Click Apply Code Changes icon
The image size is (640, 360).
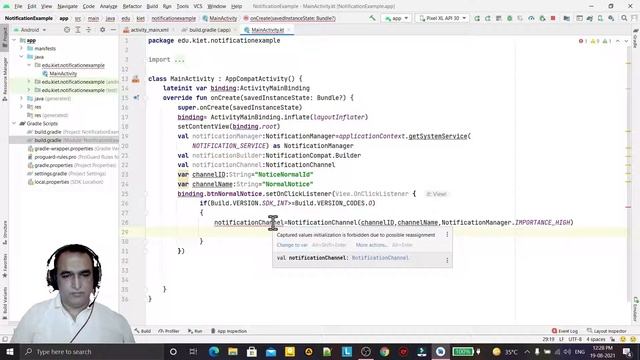click(x=498, y=18)
